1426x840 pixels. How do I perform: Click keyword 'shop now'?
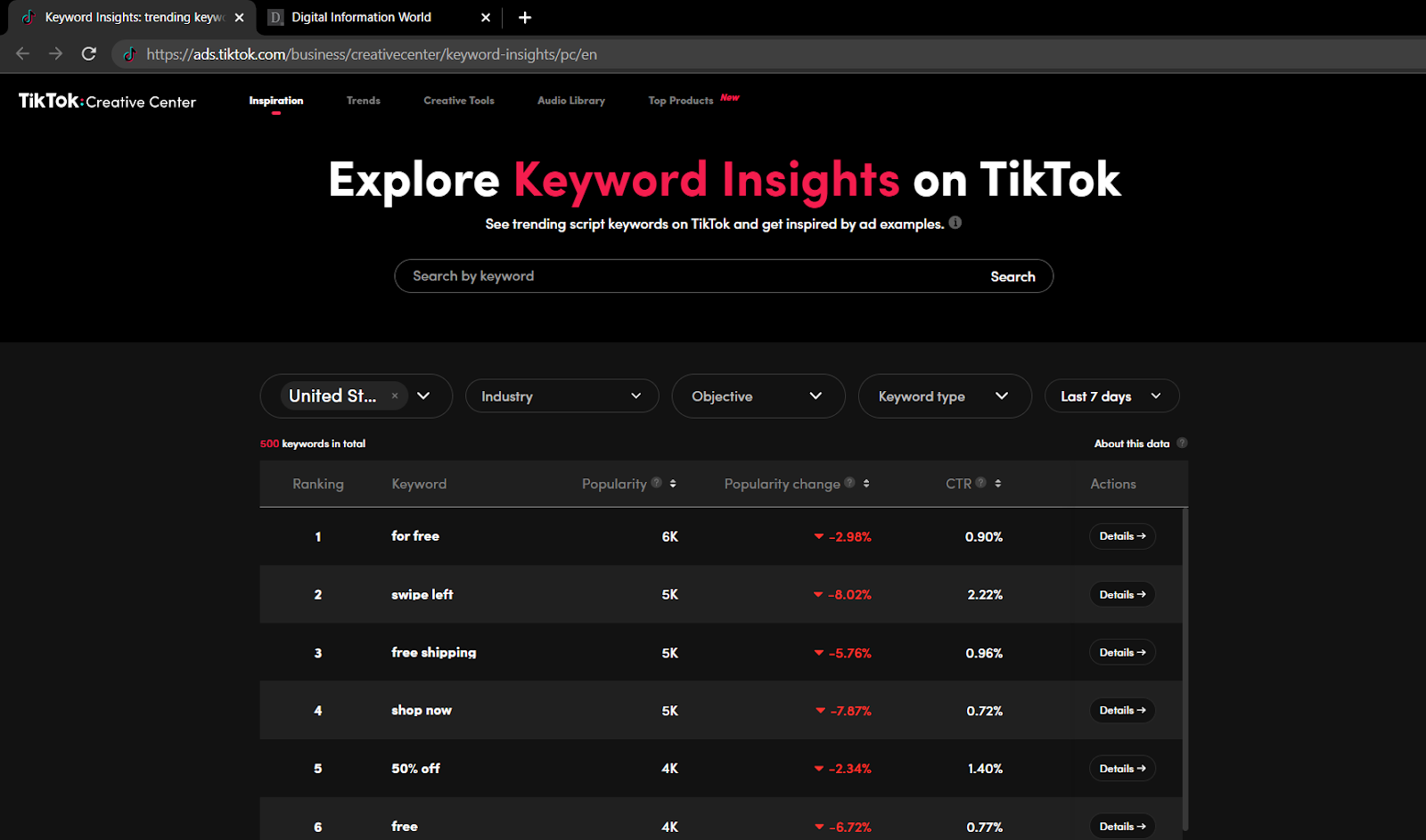[422, 710]
